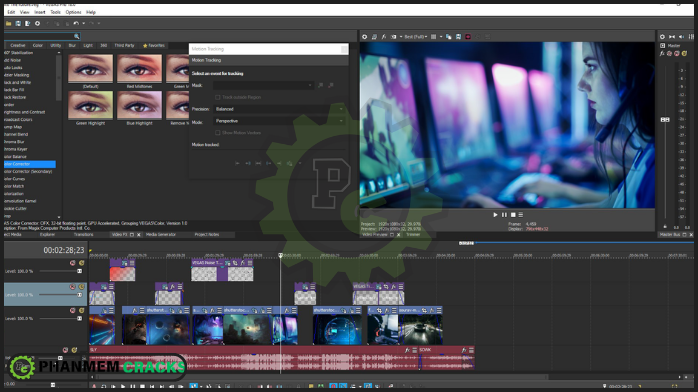This screenshot has height=392, width=698.
Task: Open the Precision dropdown set to Balanced
Action: click(279, 109)
